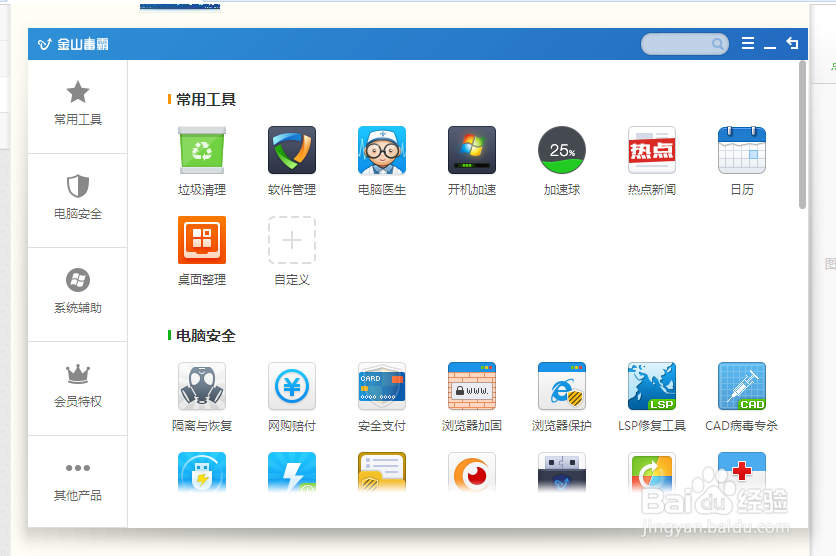
Task: Switch to 系统辅助 sidebar tab
Action: (78, 294)
